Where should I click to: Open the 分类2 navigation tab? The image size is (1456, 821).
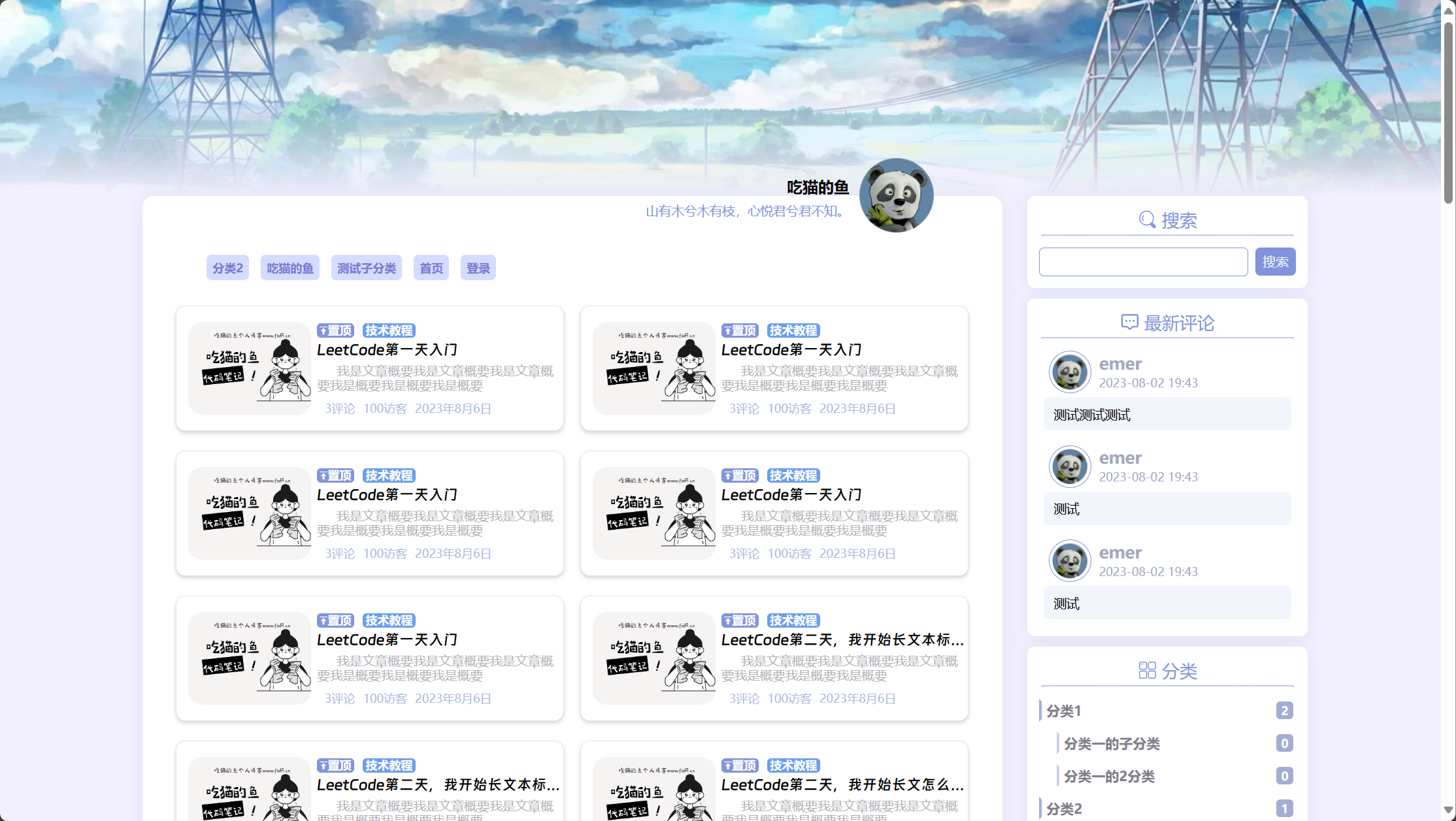point(227,268)
